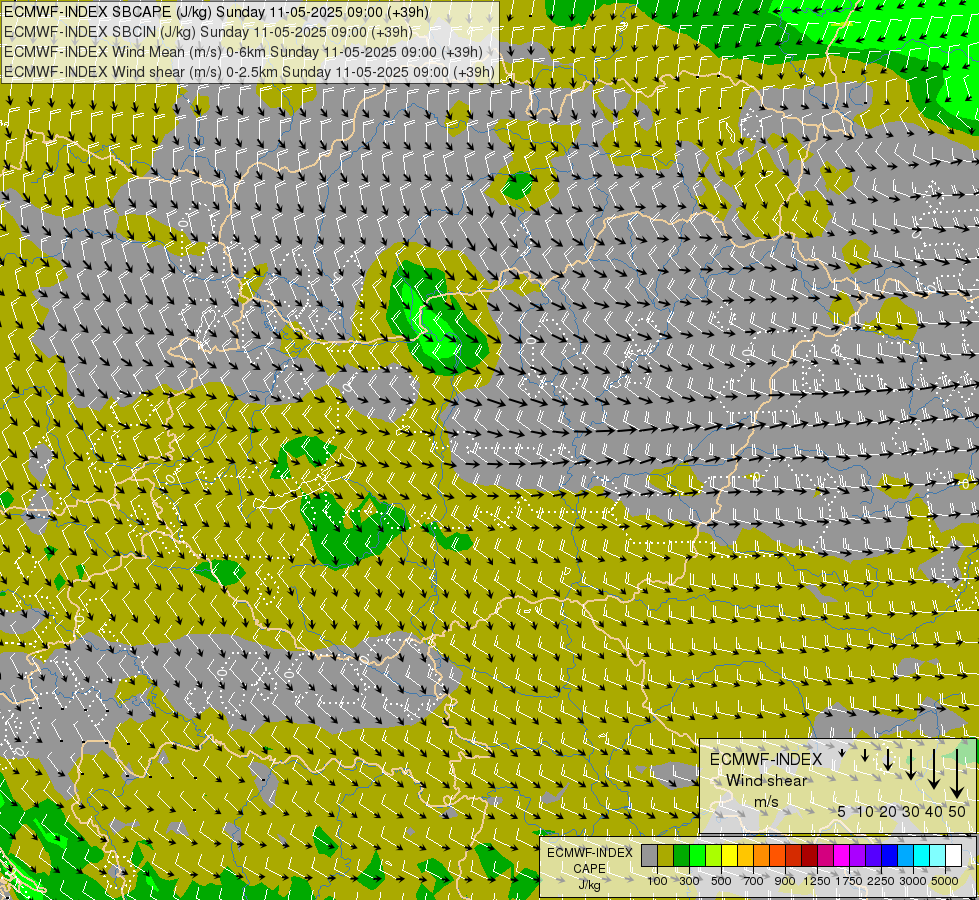The width and height of the screenshot is (979, 900).
Task: Click the '3000' CAPE scale value
Action: (913, 881)
